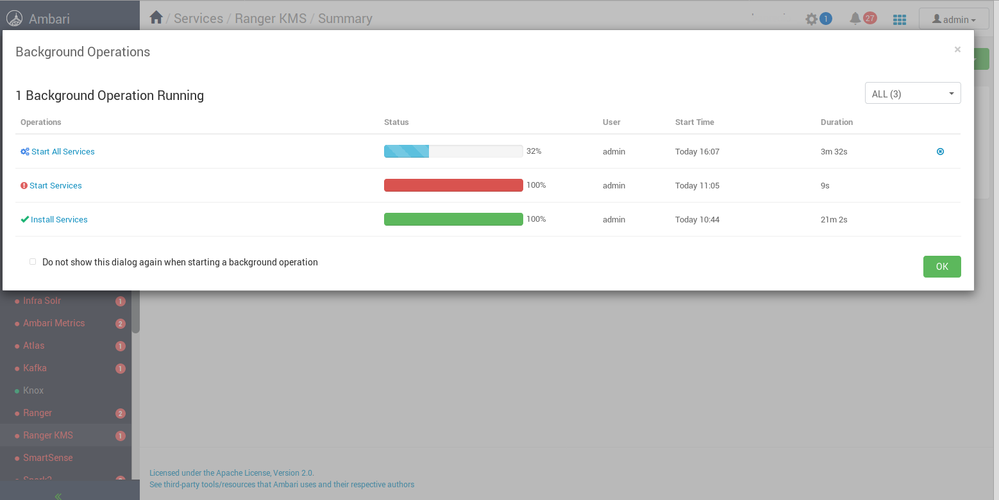This screenshot has height=500, width=999.
Task: Select Atlas in the sidebar
Action: 34,345
